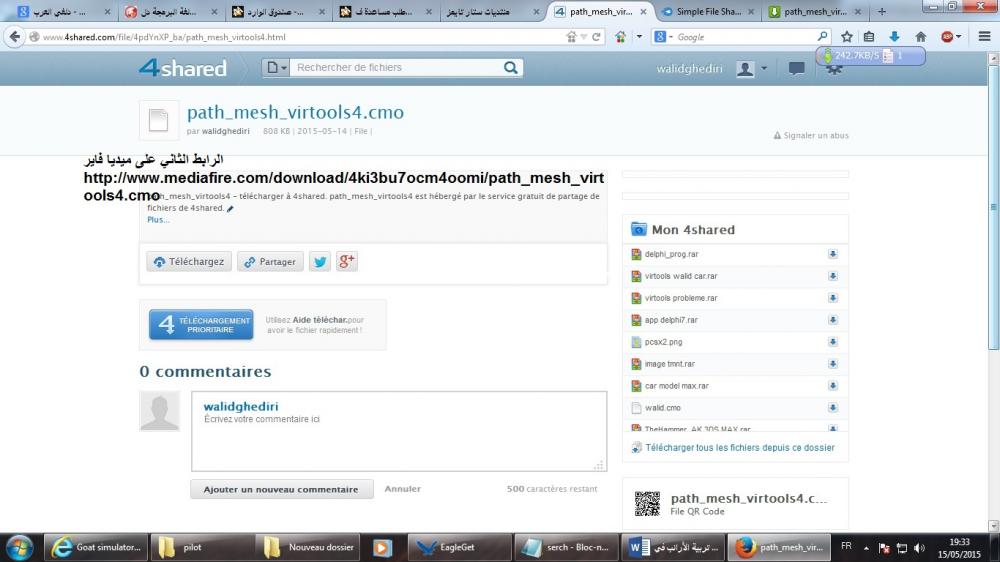Click Ajouter un nouveau commentaire

point(281,489)
